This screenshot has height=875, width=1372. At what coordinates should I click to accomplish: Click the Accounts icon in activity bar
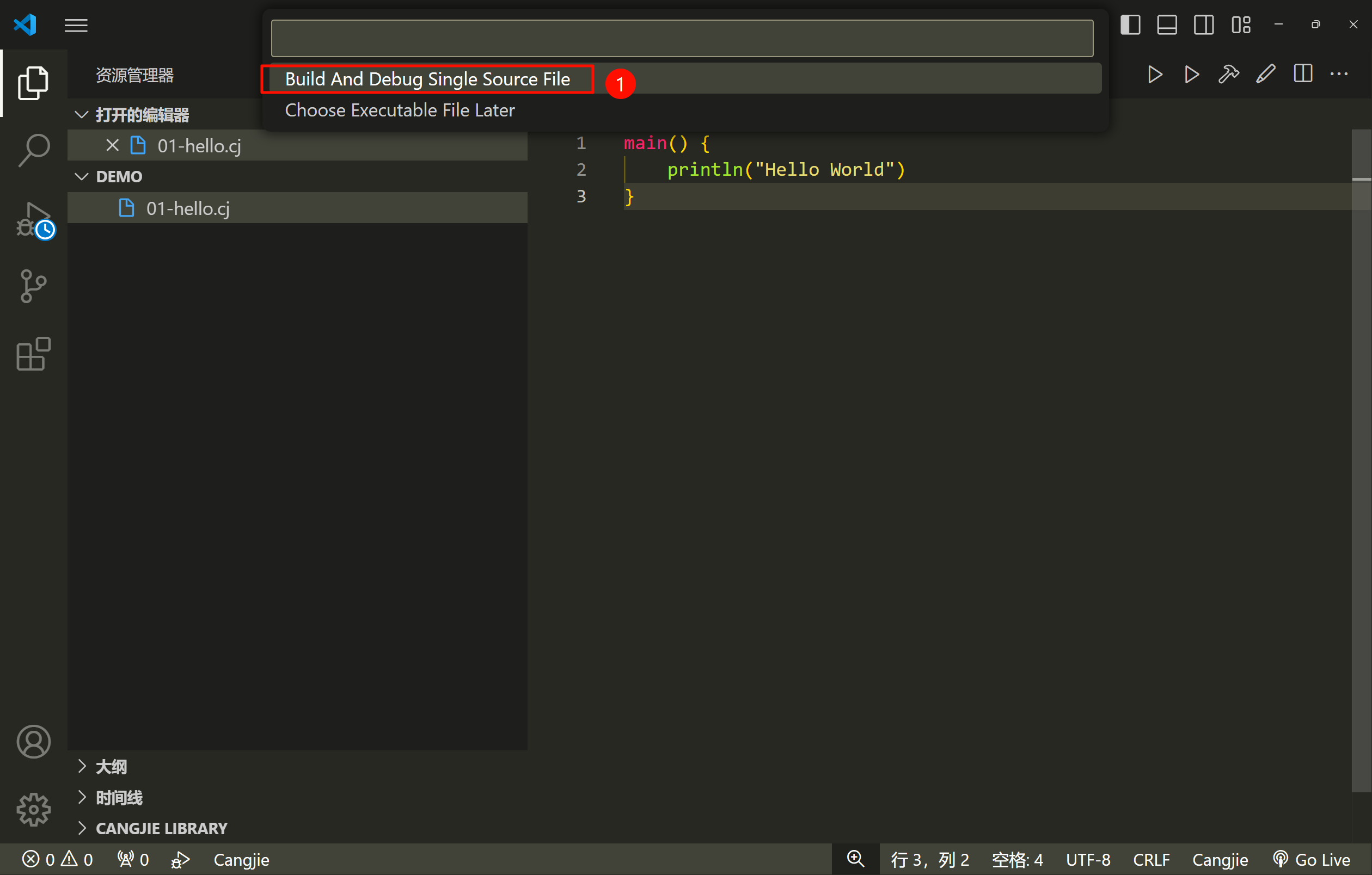(x=34, y=741)
